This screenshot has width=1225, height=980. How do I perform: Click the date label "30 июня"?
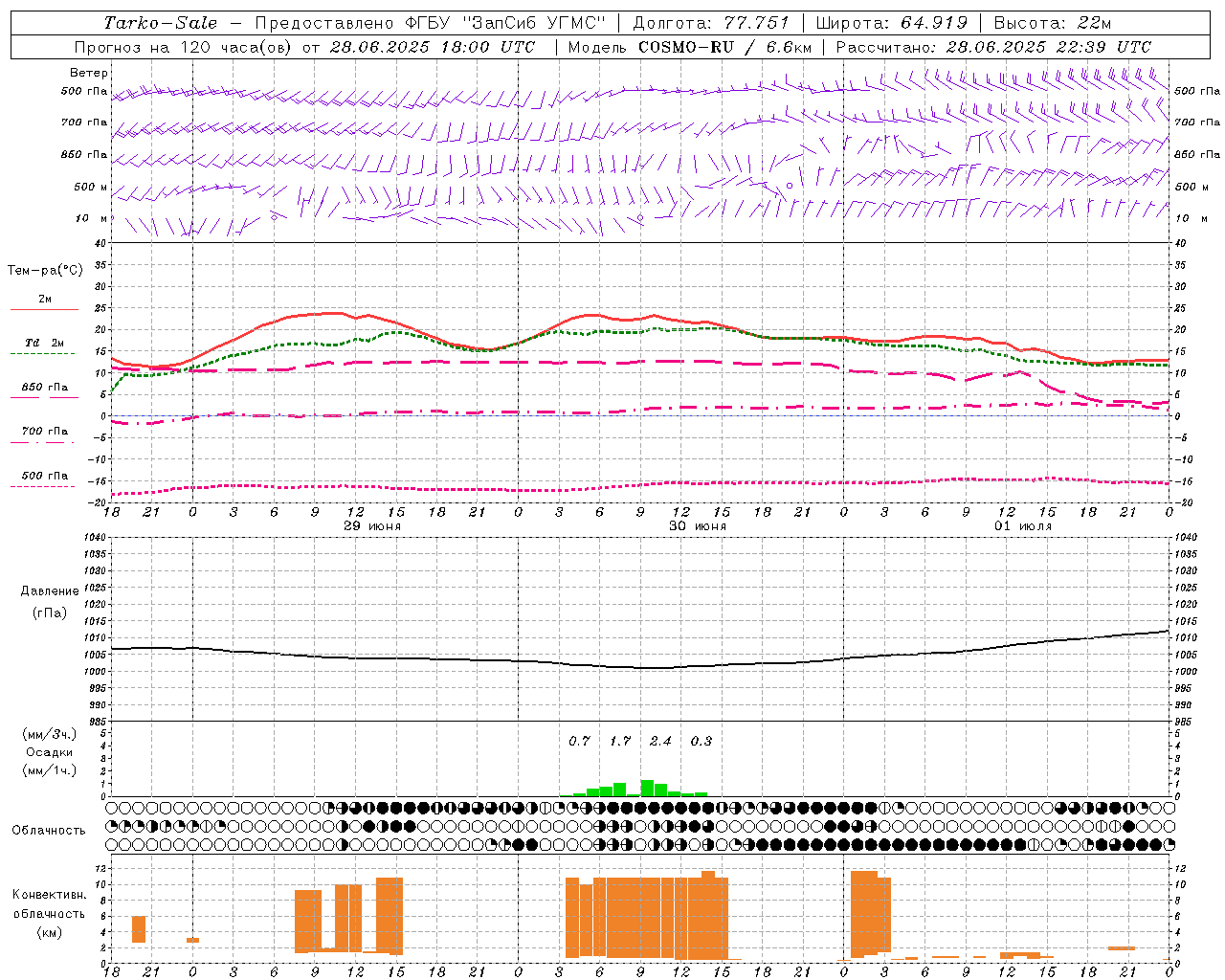pyautogui.click(x=698, y=526)
